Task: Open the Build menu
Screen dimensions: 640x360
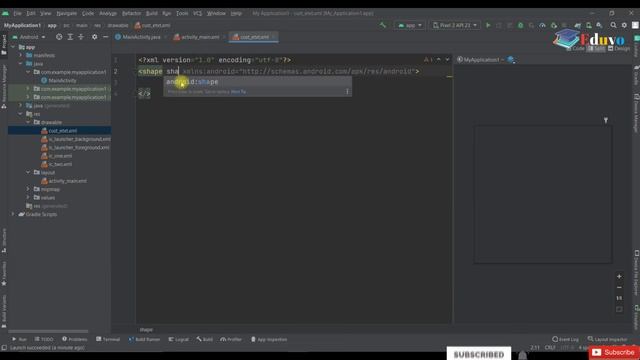Action: pyautogui.click(x=151, y=13)
